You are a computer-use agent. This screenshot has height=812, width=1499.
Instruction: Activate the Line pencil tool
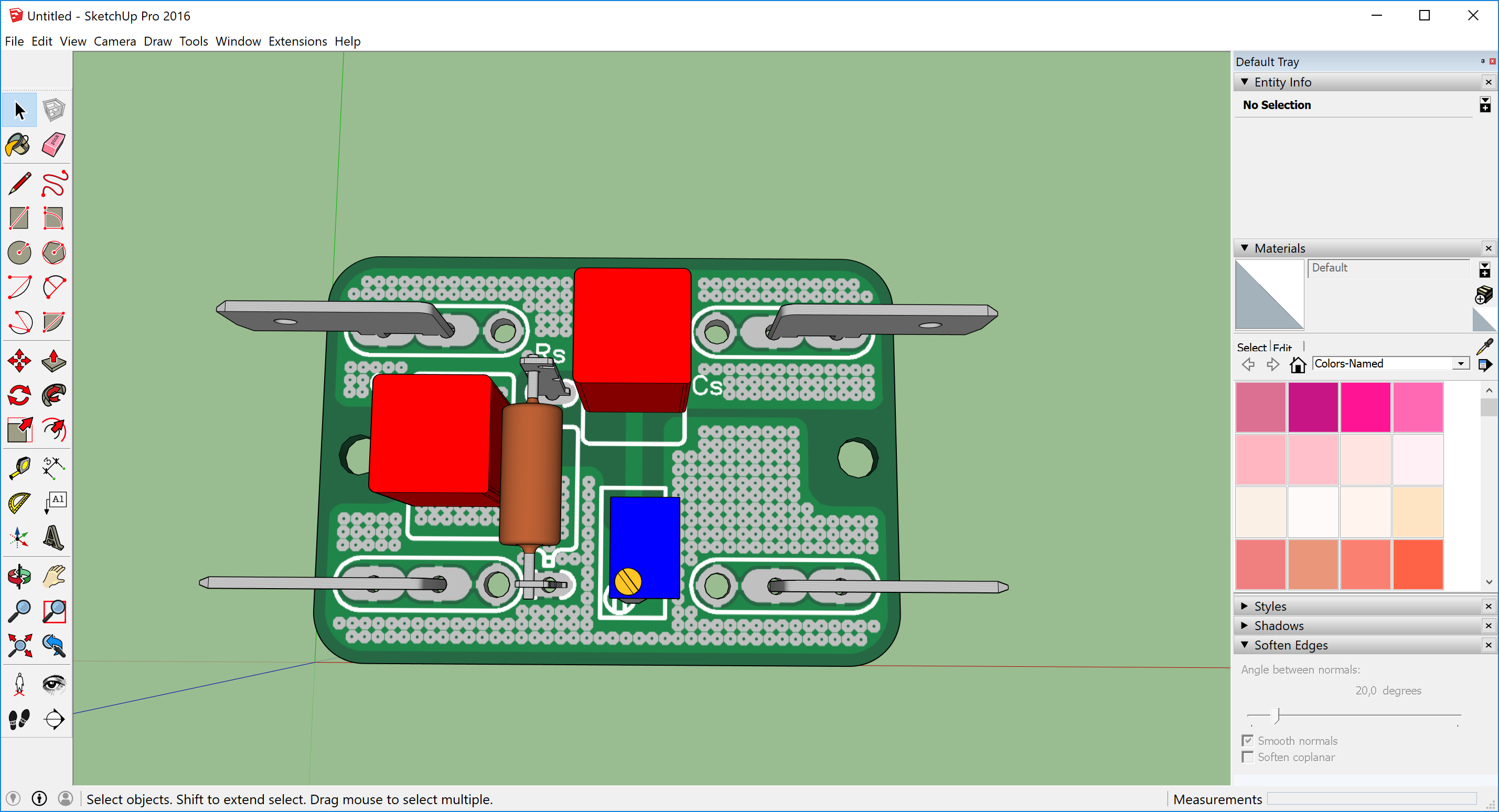19,184
